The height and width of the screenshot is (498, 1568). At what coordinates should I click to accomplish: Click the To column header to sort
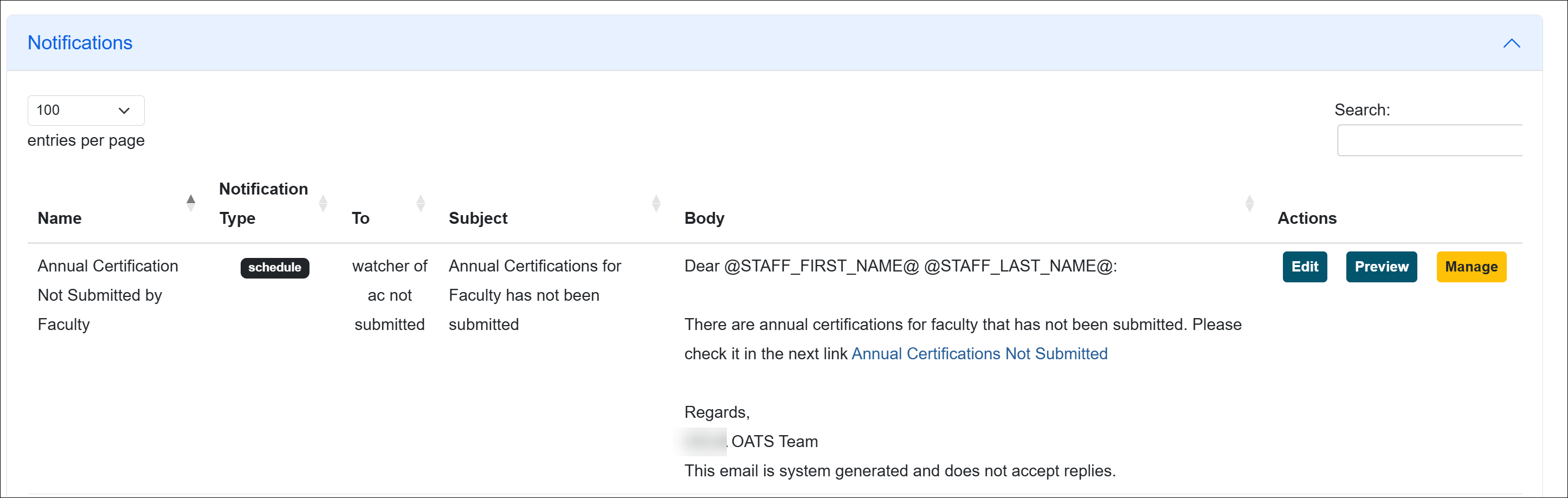[360, 217]
